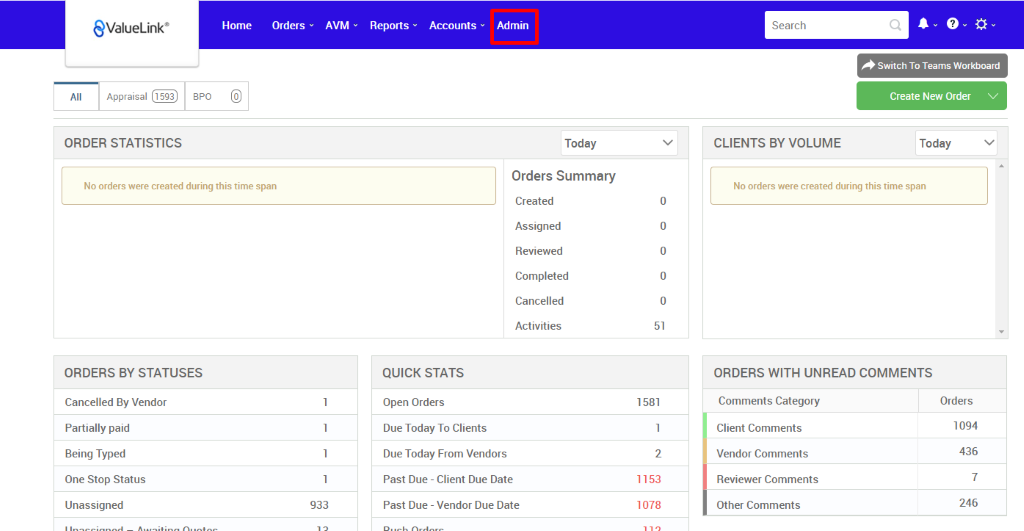Open the AVM menu
1024x531 pixels.
(341, 25)
